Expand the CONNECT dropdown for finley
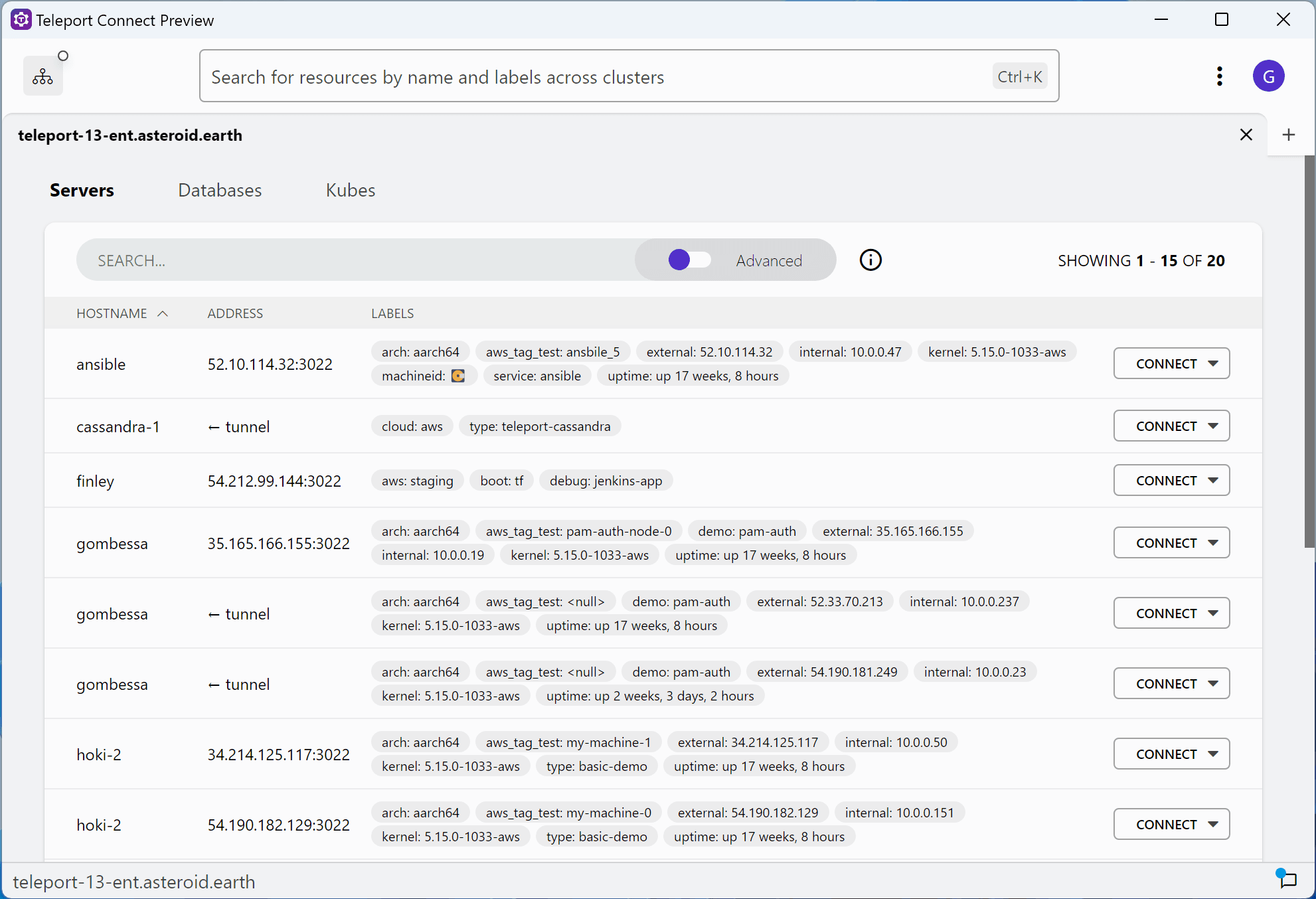1316x899 pixels. point(1213,481)
